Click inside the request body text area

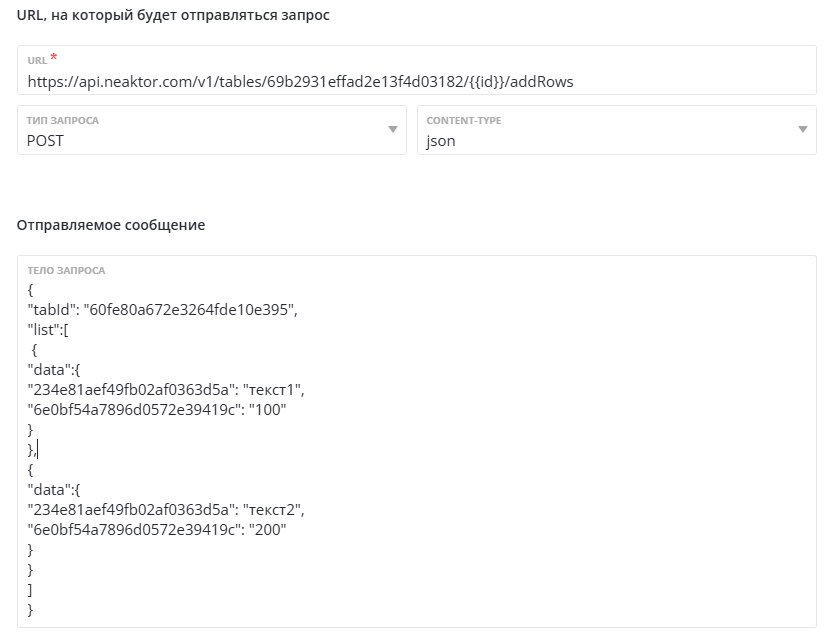[500, 450]
